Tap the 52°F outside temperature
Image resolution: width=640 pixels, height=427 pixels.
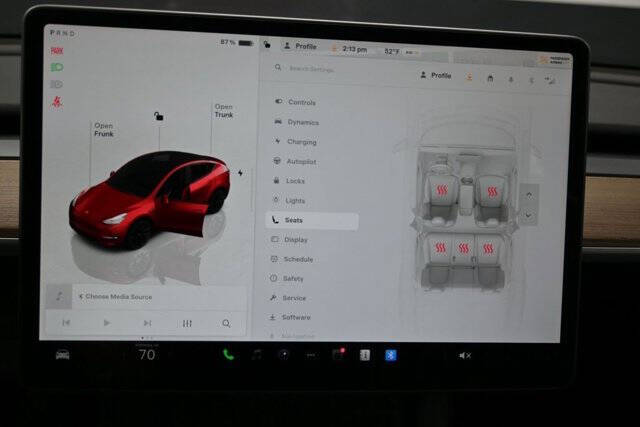point(391,51)
